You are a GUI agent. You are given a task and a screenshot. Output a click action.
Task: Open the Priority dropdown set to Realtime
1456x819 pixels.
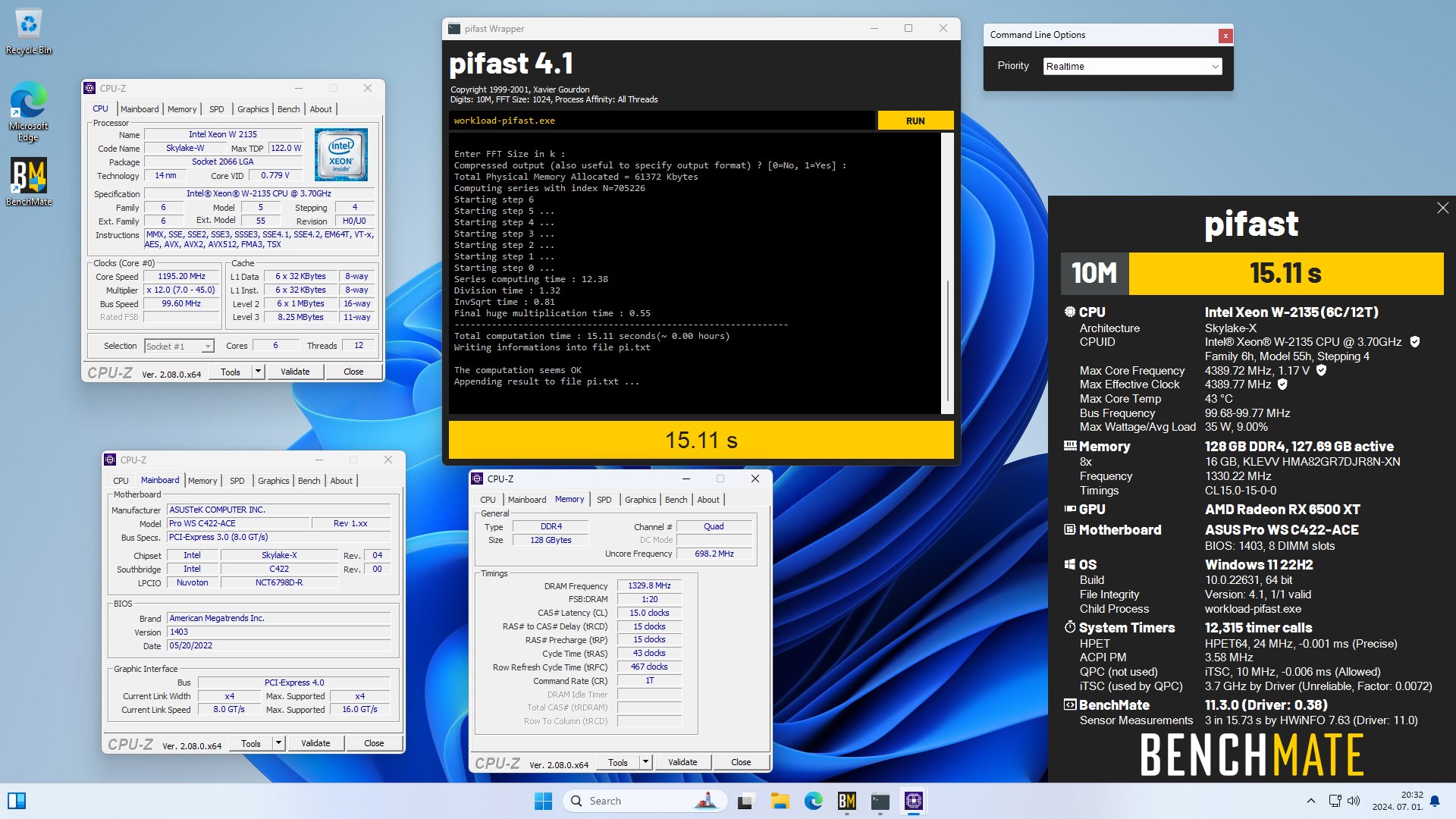point(1132,67)
